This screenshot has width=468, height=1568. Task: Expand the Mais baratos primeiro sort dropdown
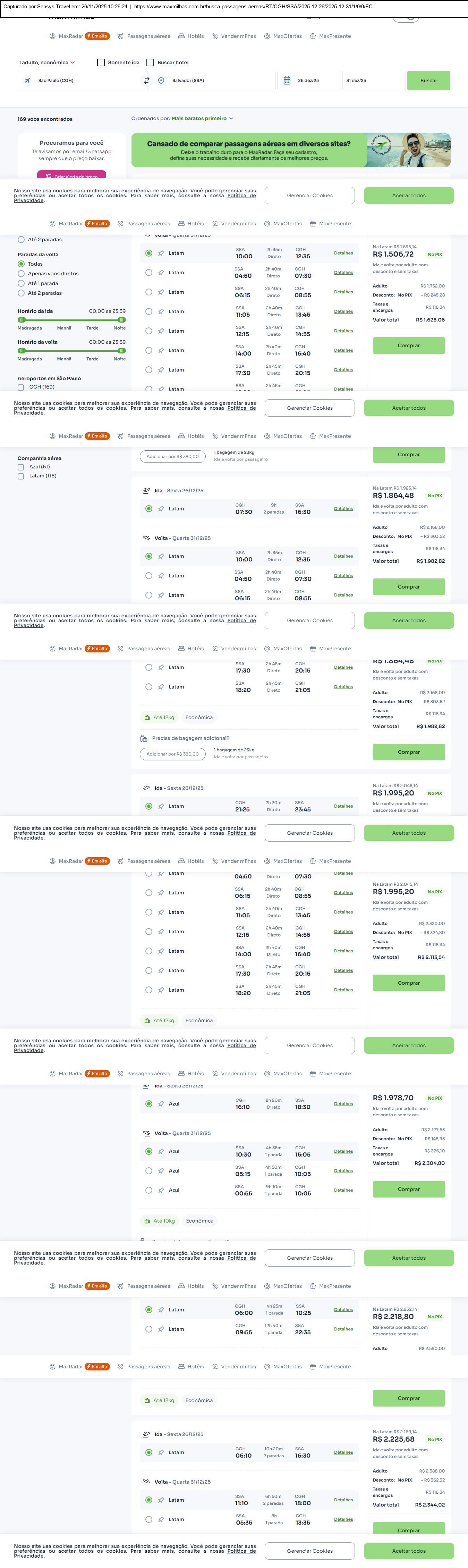click(x=202, y=119)
